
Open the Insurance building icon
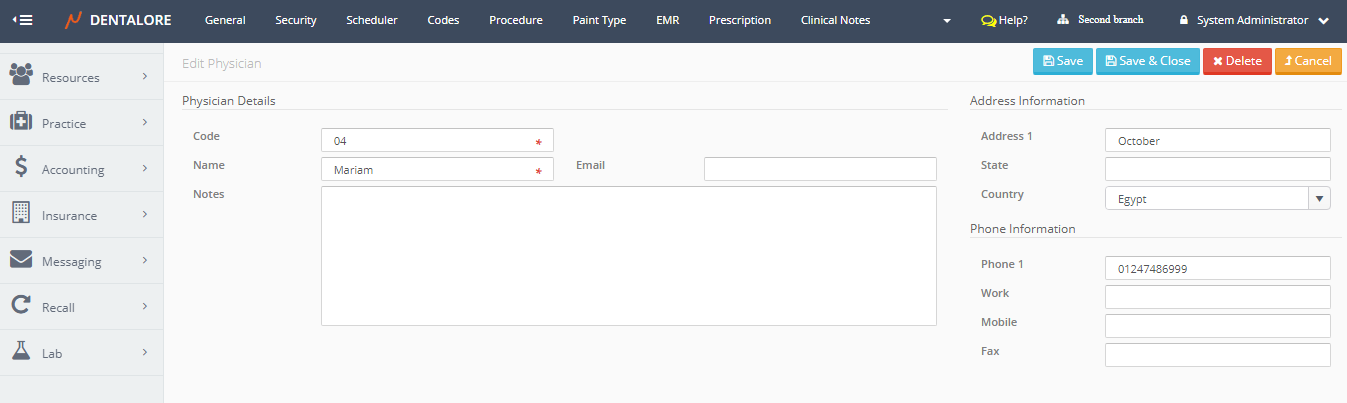21,214
